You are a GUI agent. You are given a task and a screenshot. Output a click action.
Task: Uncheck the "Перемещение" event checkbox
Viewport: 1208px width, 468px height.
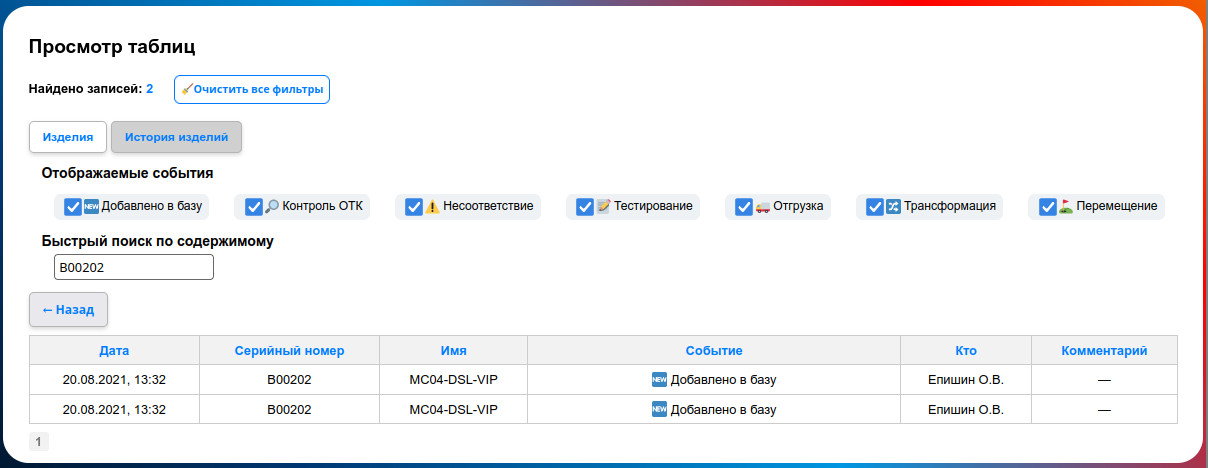1048,207
